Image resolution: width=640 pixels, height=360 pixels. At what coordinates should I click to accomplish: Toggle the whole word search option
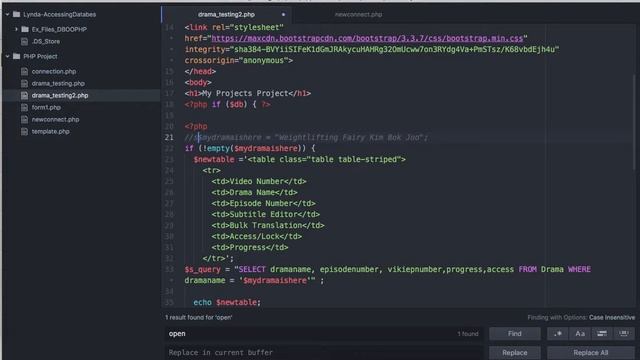(624, 333)
